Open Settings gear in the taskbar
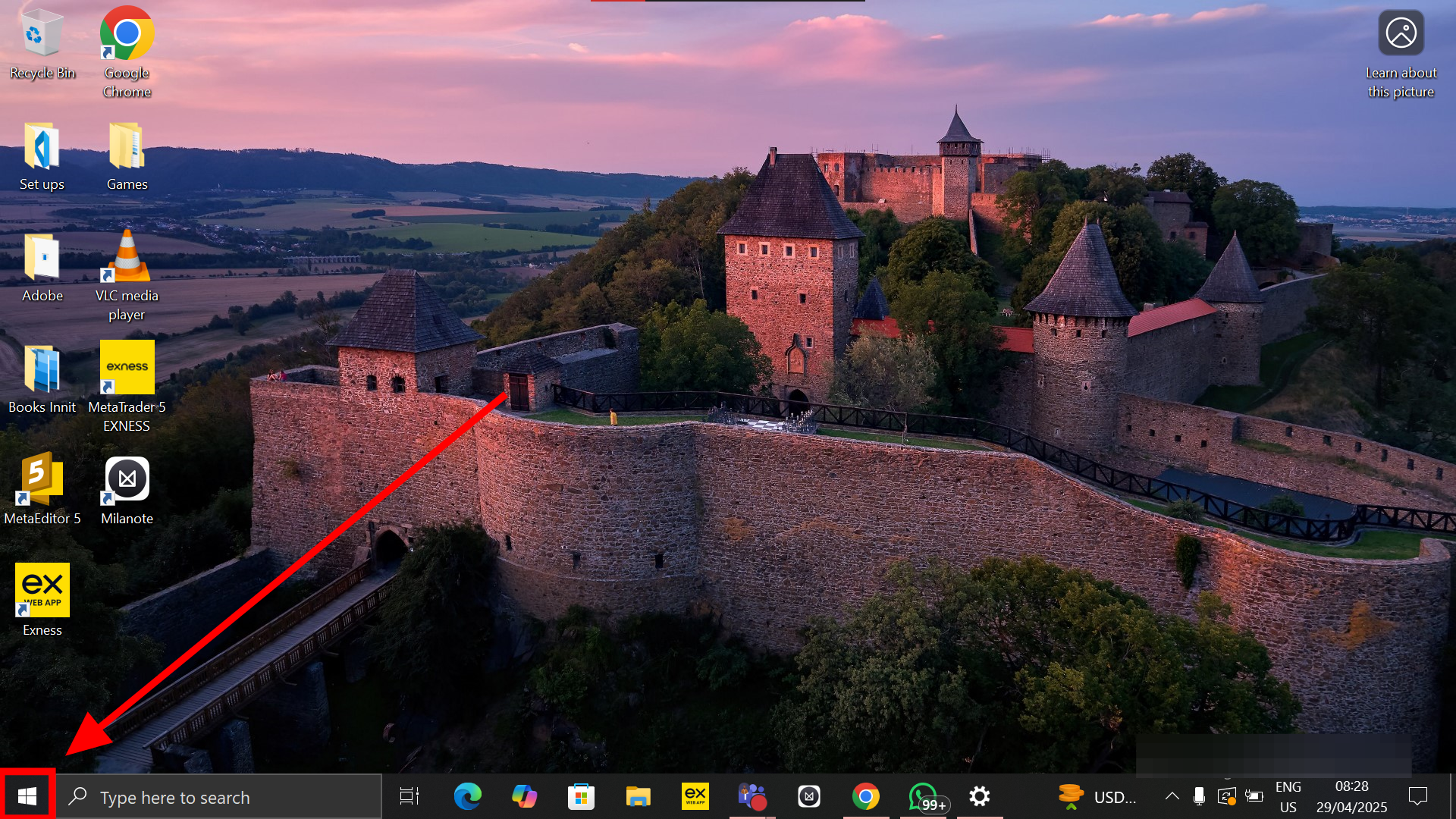 click(980, 796)
